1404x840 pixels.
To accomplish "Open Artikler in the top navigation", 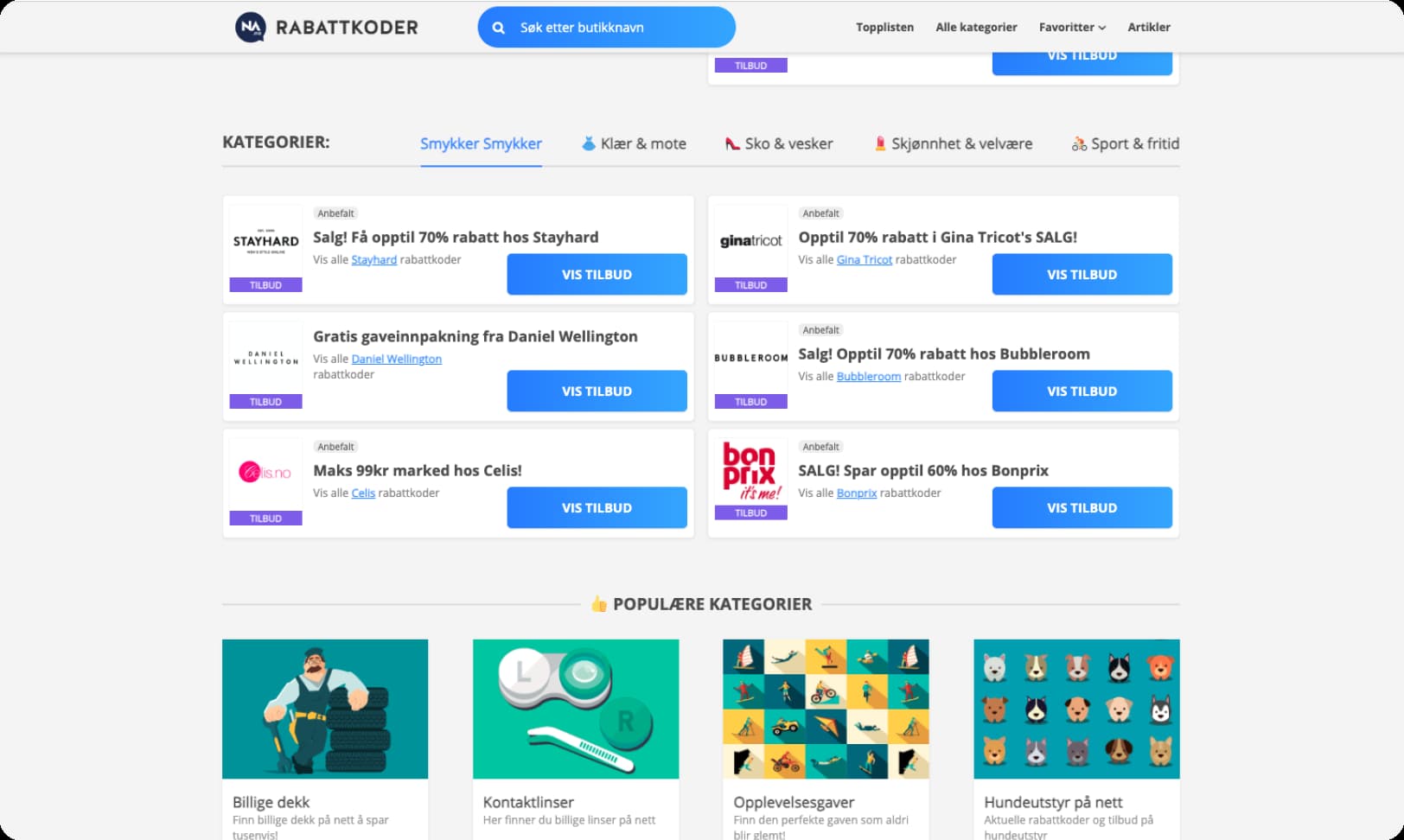I will 1149,27.
